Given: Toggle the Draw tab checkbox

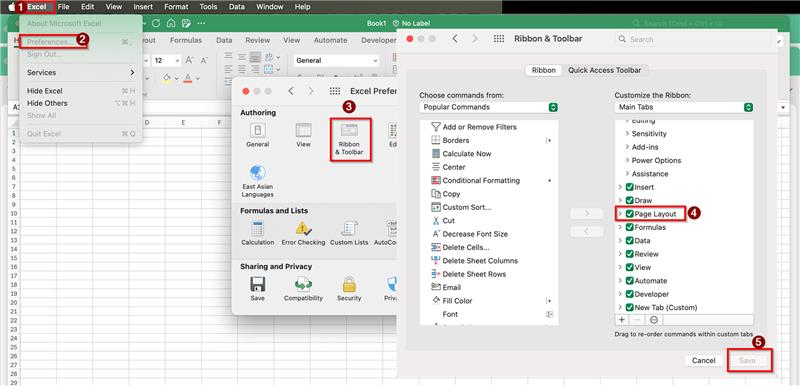Looking at the screenshot, I should click(630, 200).
